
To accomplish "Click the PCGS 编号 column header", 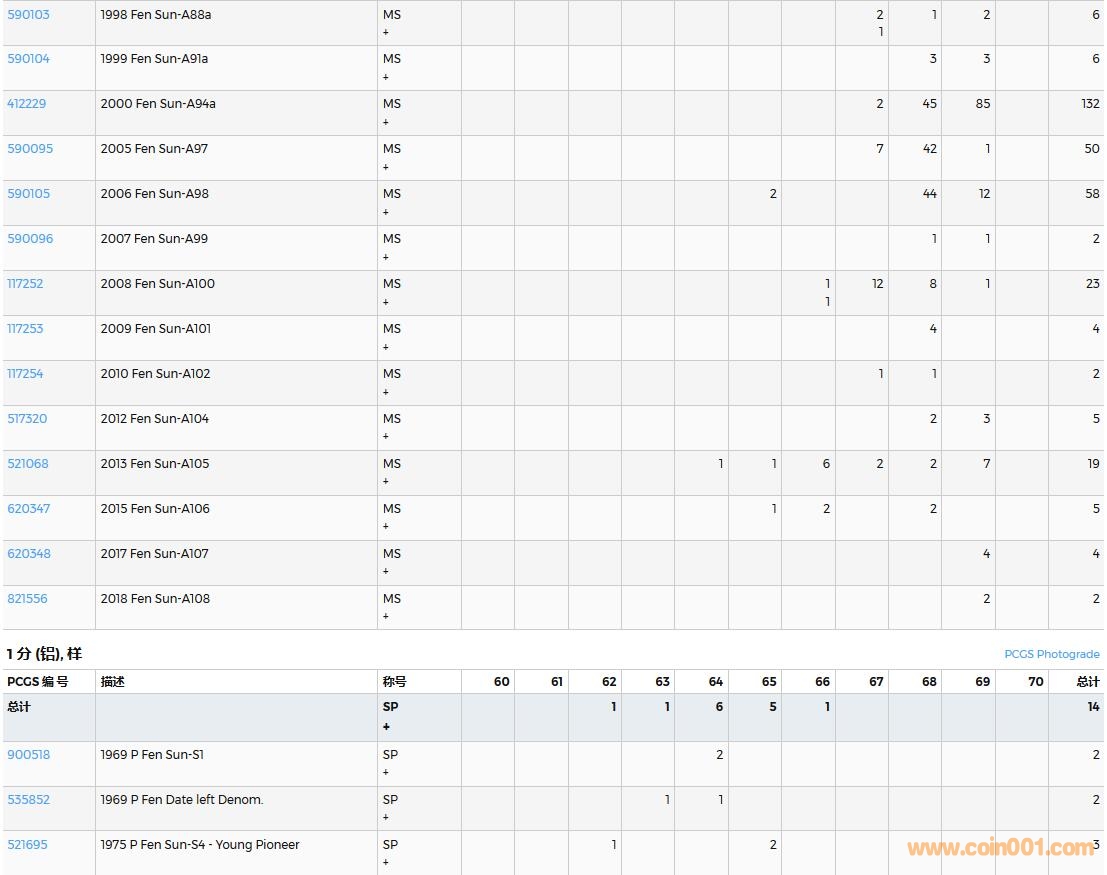I will click(38, 682).
